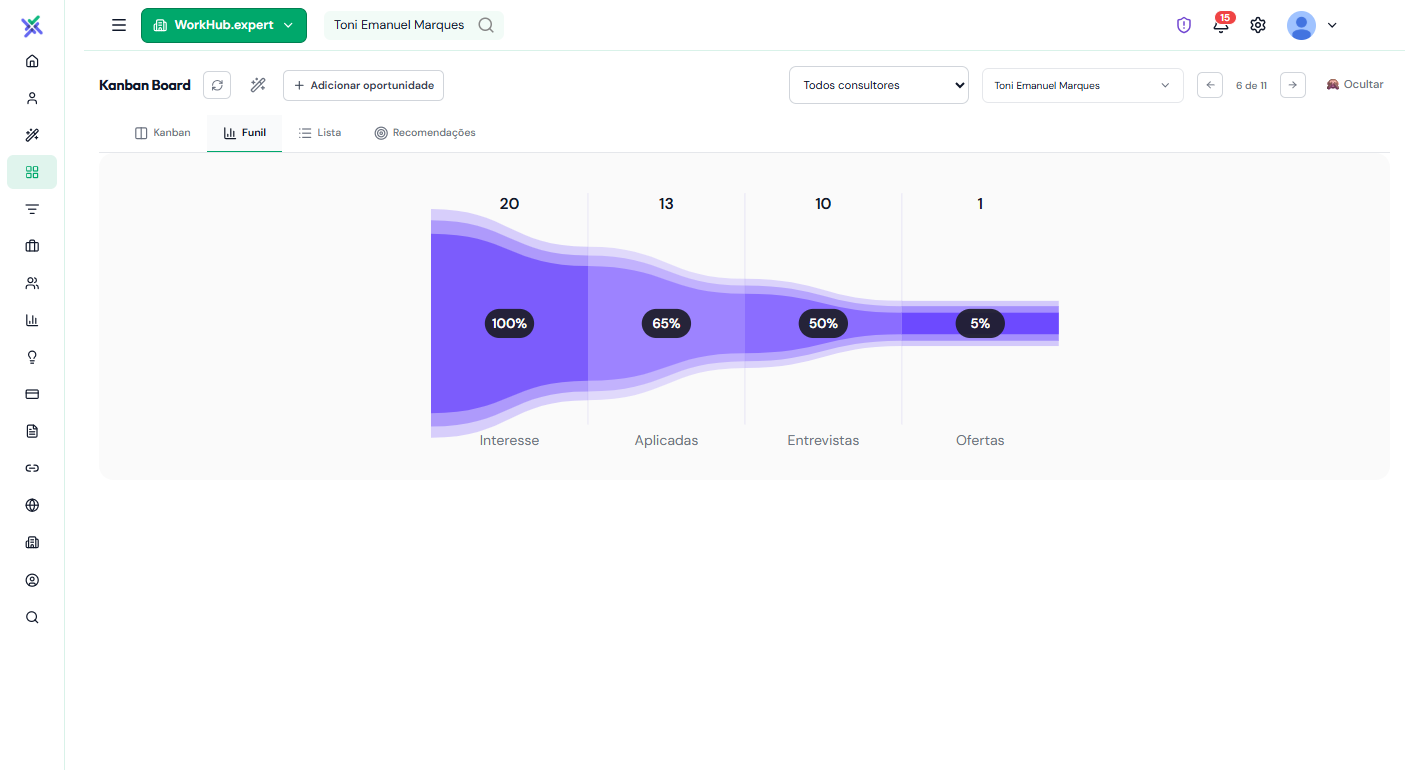
Task: Switch to the Kanban tab
Action: [163, 133]
